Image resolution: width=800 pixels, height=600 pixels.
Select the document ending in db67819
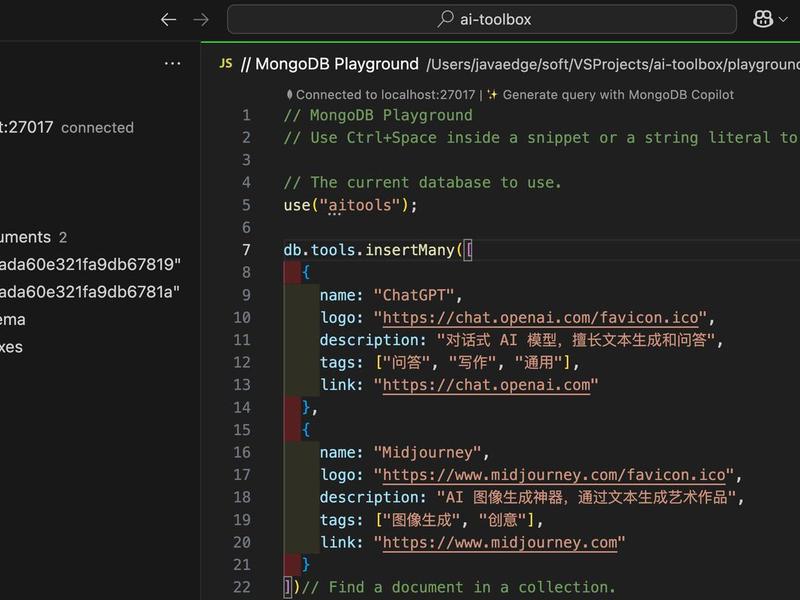(x=90, y=264)
